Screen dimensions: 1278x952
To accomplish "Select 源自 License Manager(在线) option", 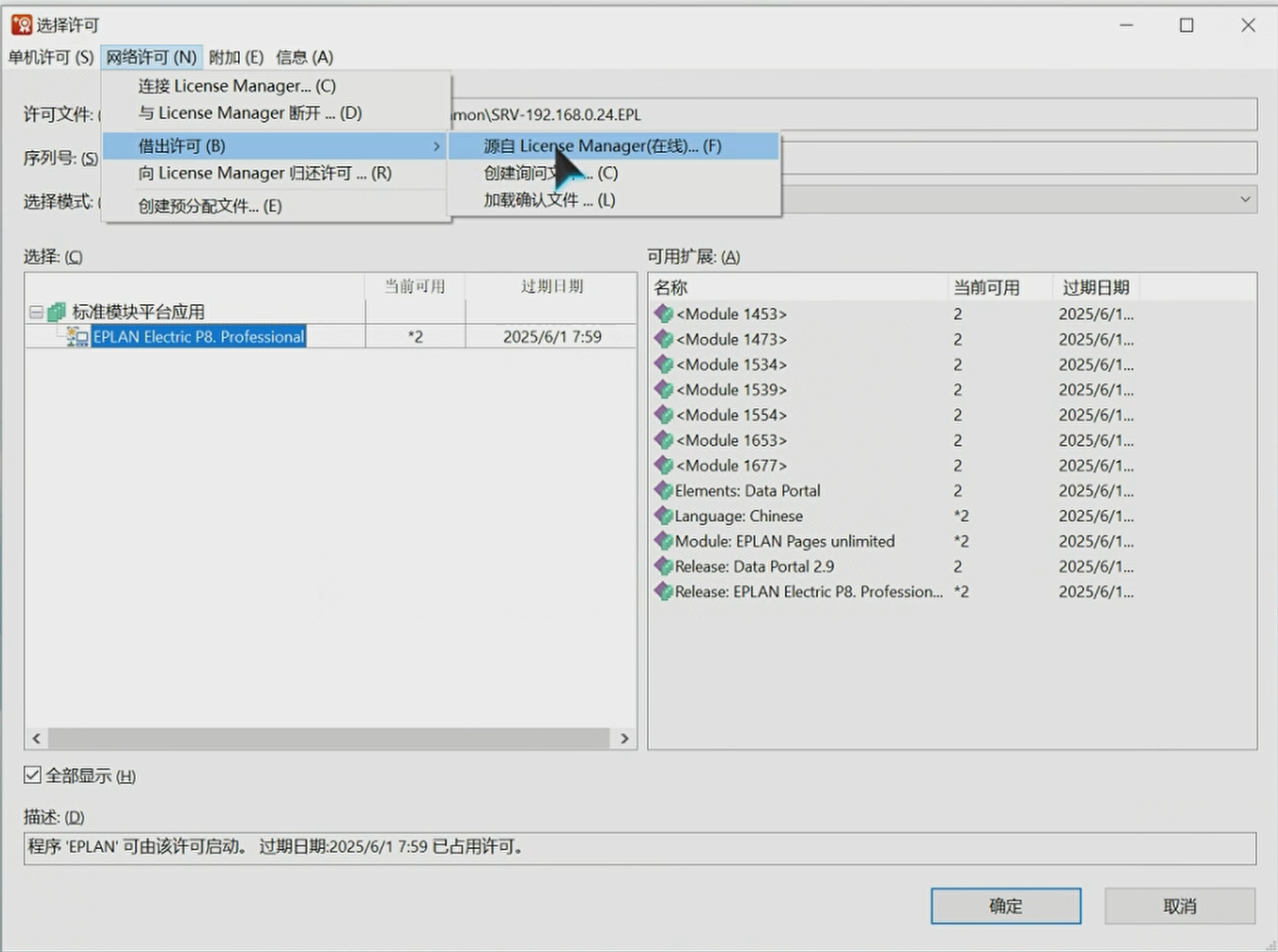I will tap(614, 145).
